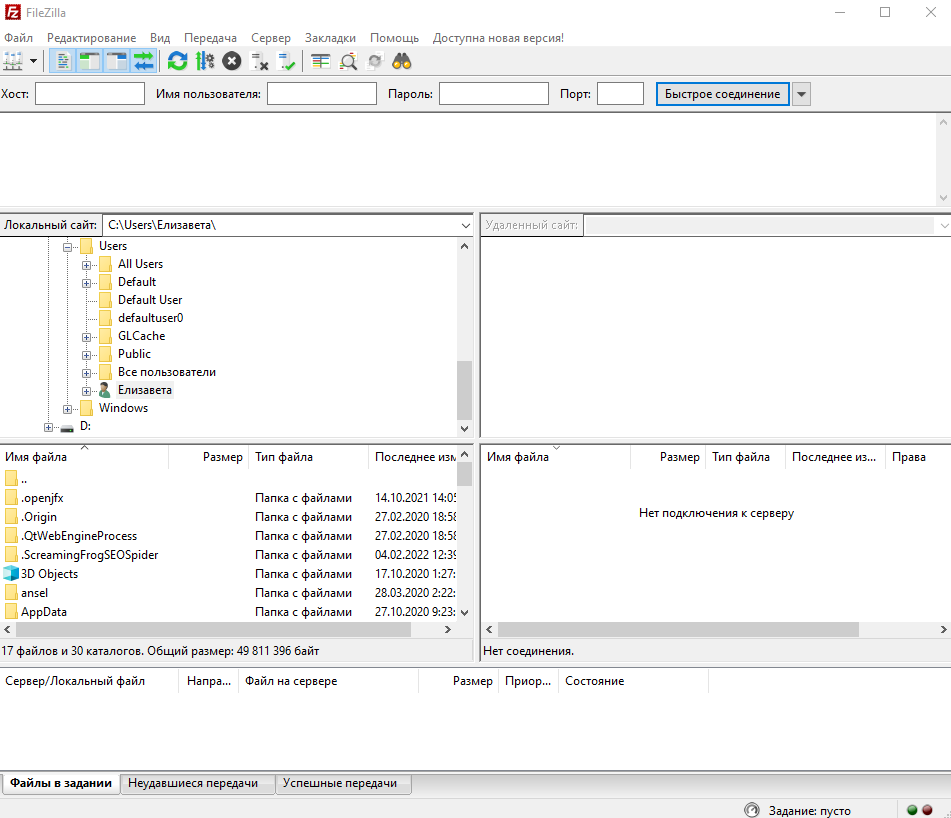Screen dimensions: 951x818
Task: Open the Site Manager icon
Action: (13, 61)
